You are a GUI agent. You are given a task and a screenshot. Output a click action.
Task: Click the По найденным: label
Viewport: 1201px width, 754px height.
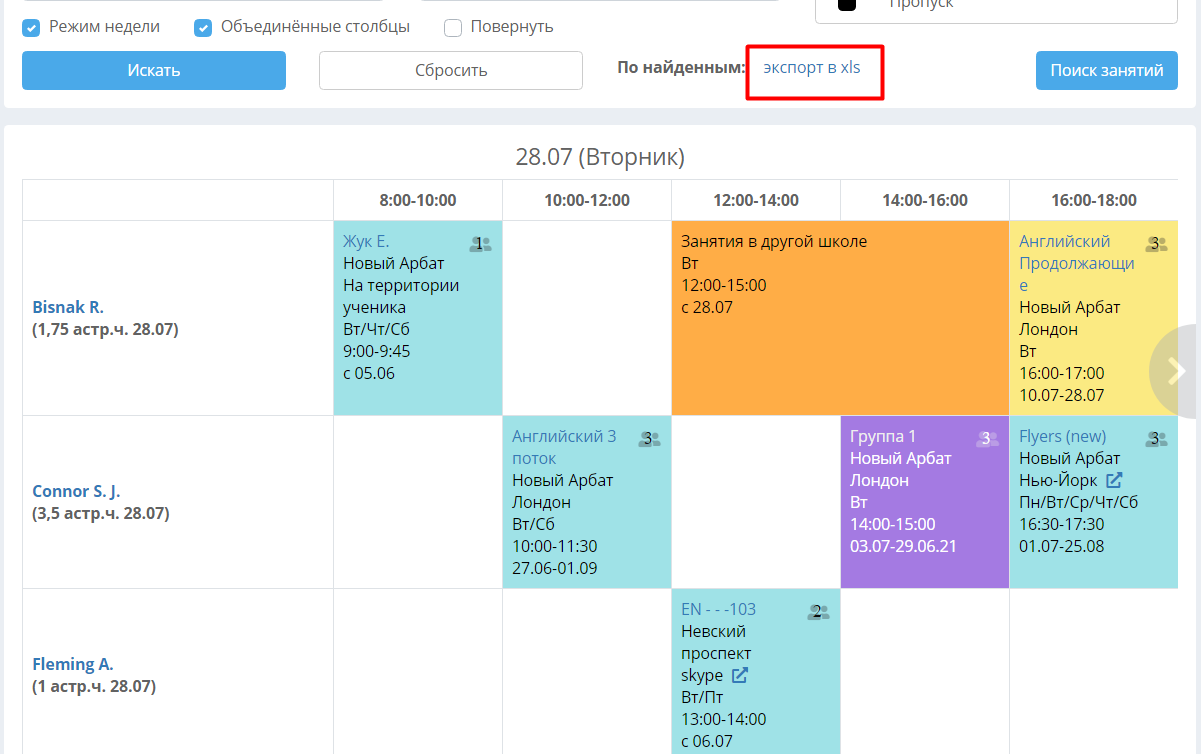pos(682,68)
